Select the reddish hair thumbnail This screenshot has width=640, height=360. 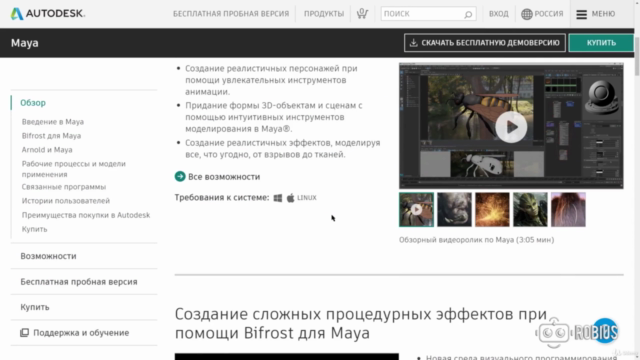(568, 209)
